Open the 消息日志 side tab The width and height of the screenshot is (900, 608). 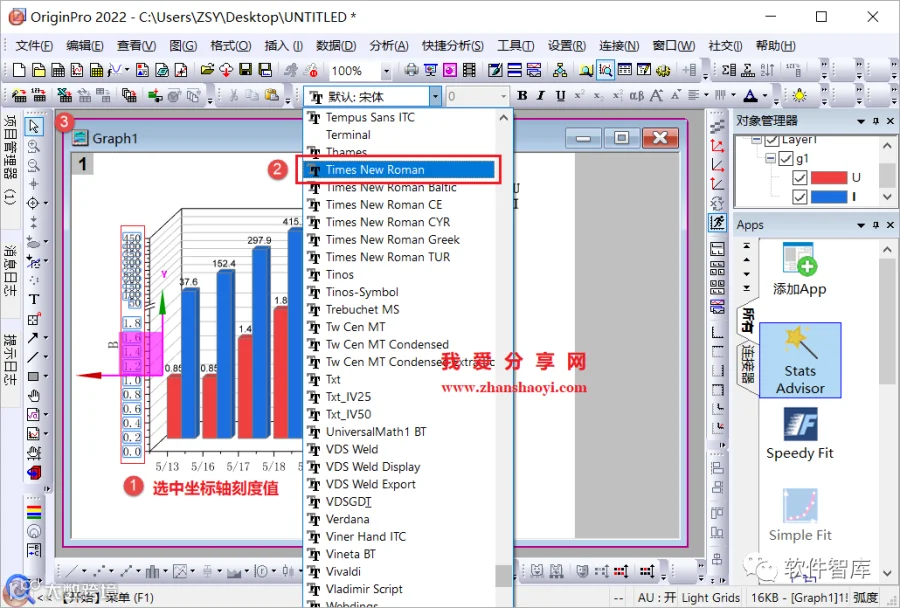coord(10,270)
